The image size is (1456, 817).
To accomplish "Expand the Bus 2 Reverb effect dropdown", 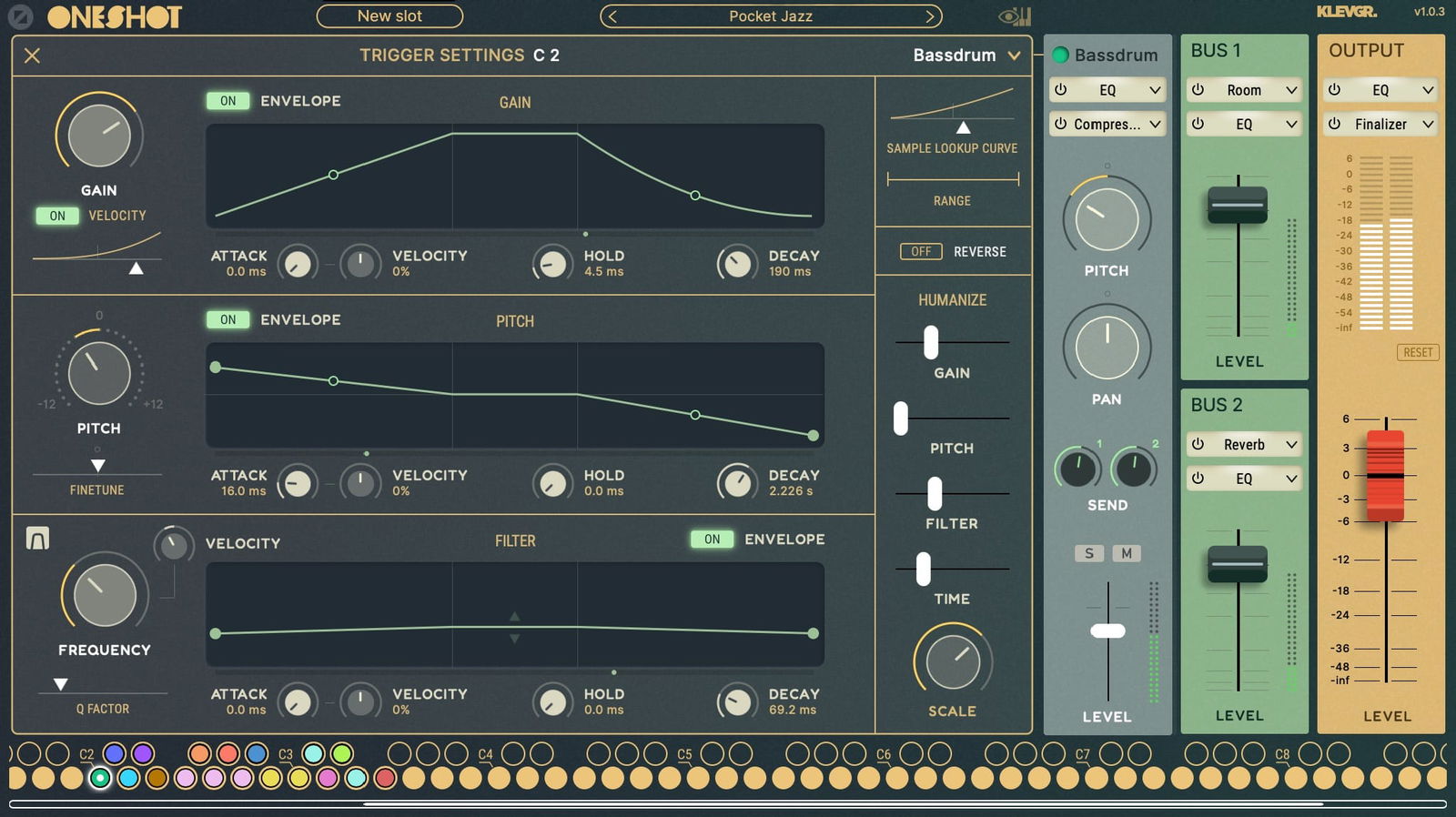I will (1290, 445).
